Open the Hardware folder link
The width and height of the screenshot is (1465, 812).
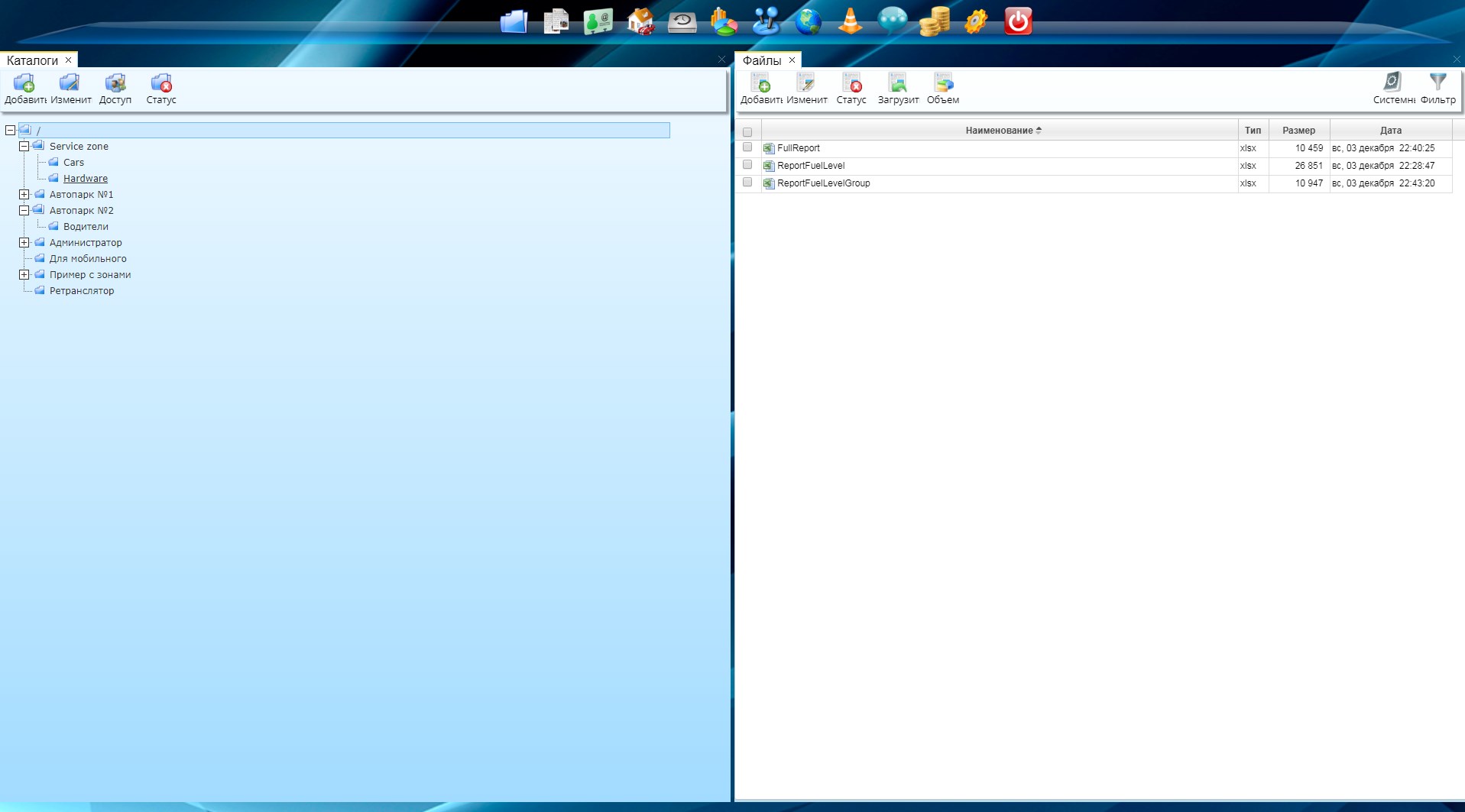[x=86, y=179]
